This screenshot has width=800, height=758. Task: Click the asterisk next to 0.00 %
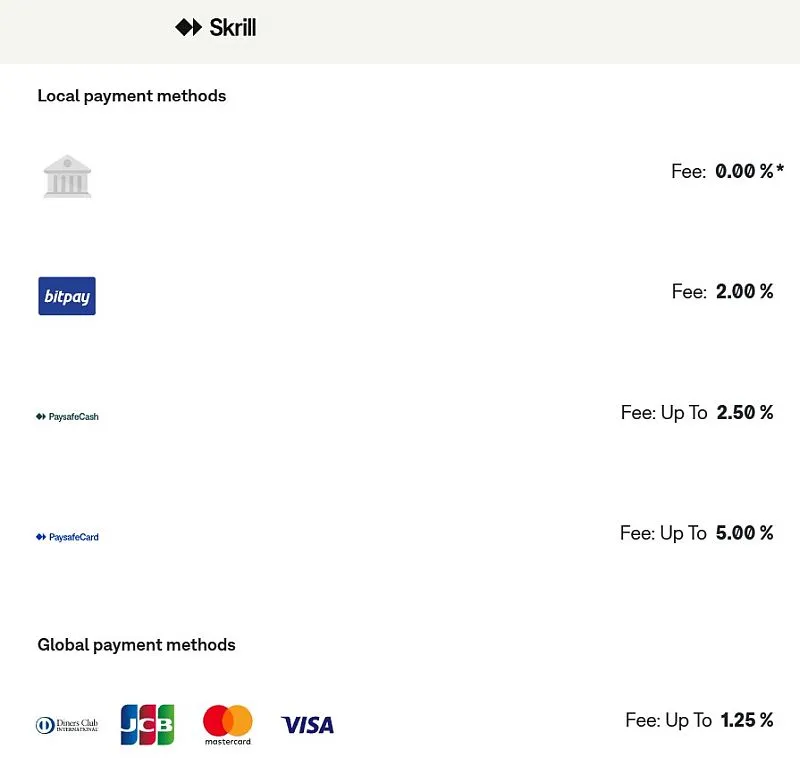[780, 168]
